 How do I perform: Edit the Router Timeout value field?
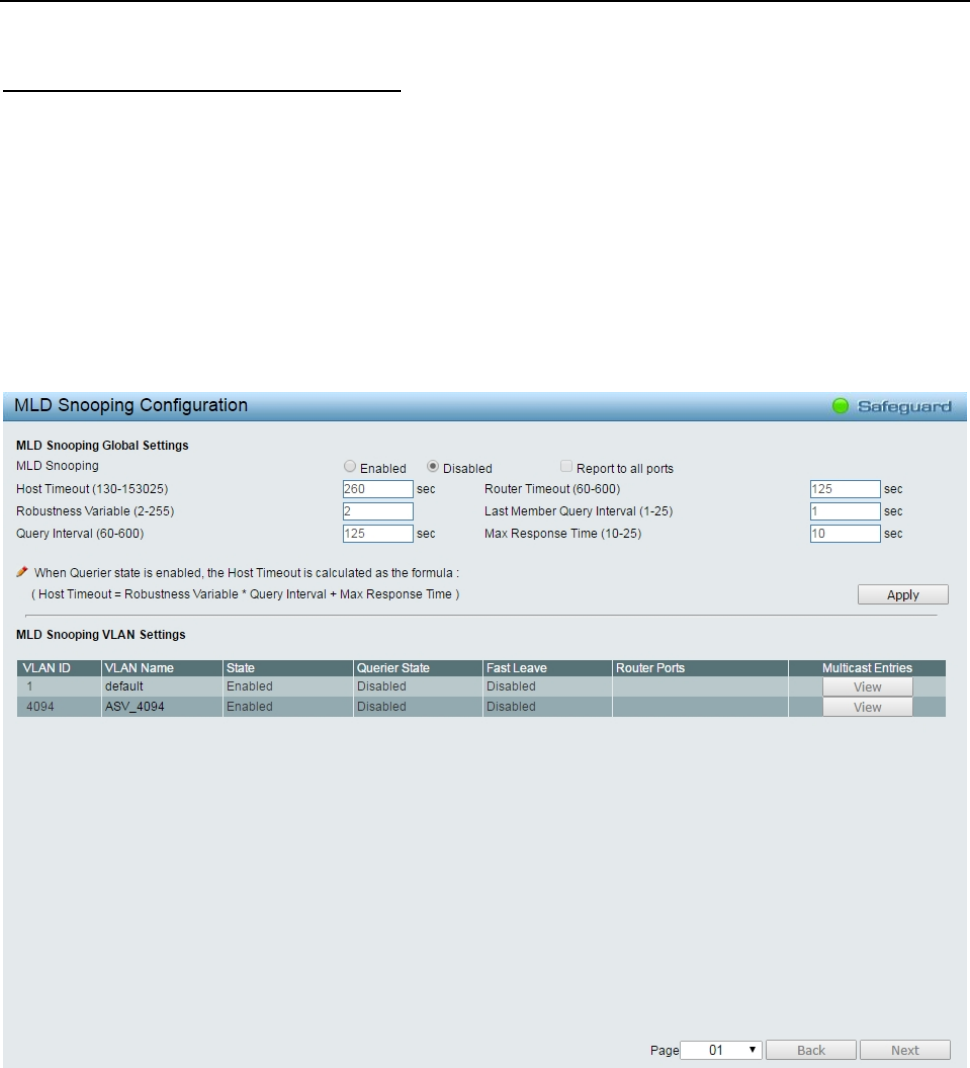[x=845, y=489]
